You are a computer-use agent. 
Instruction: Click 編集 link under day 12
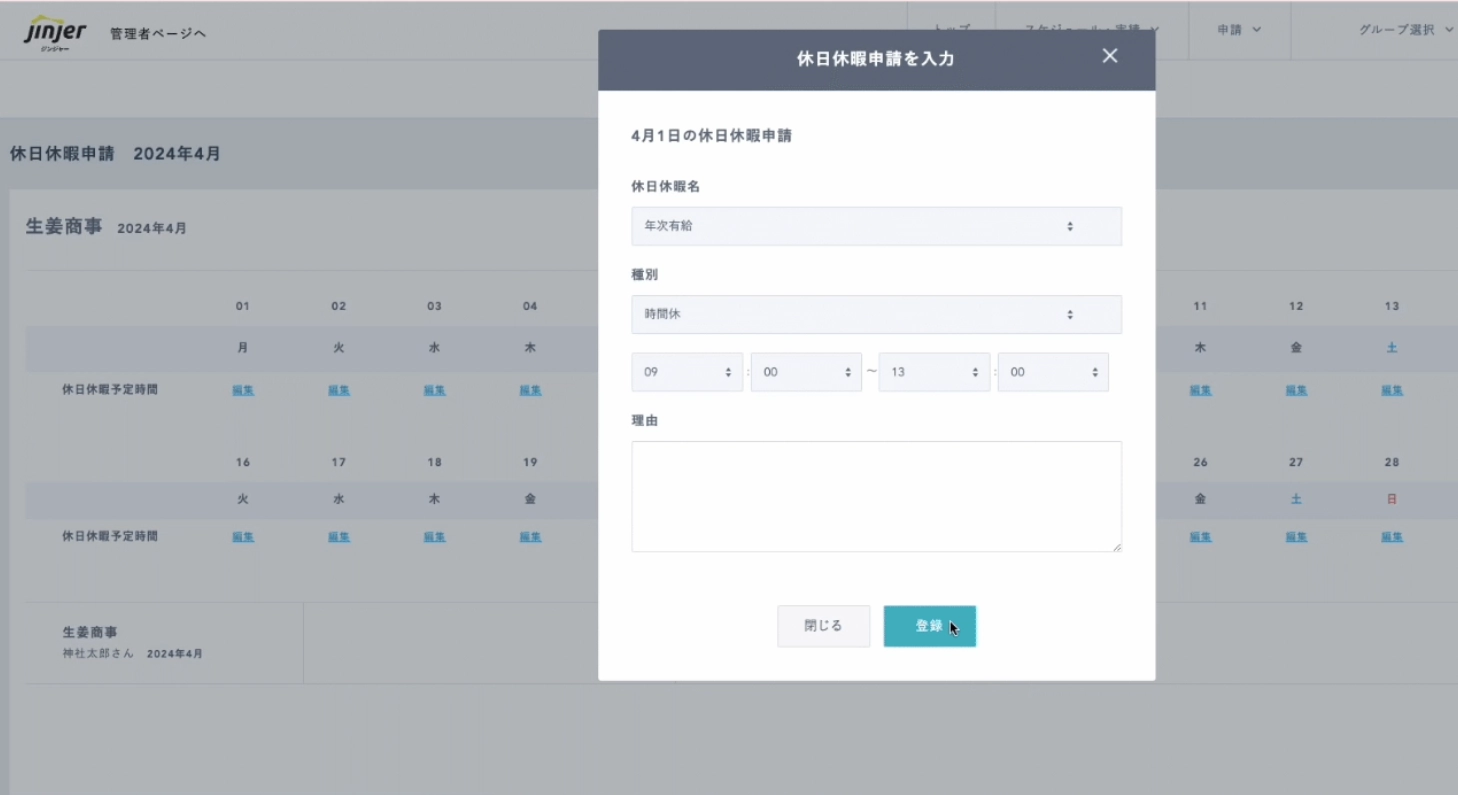tap(1296, 390)
